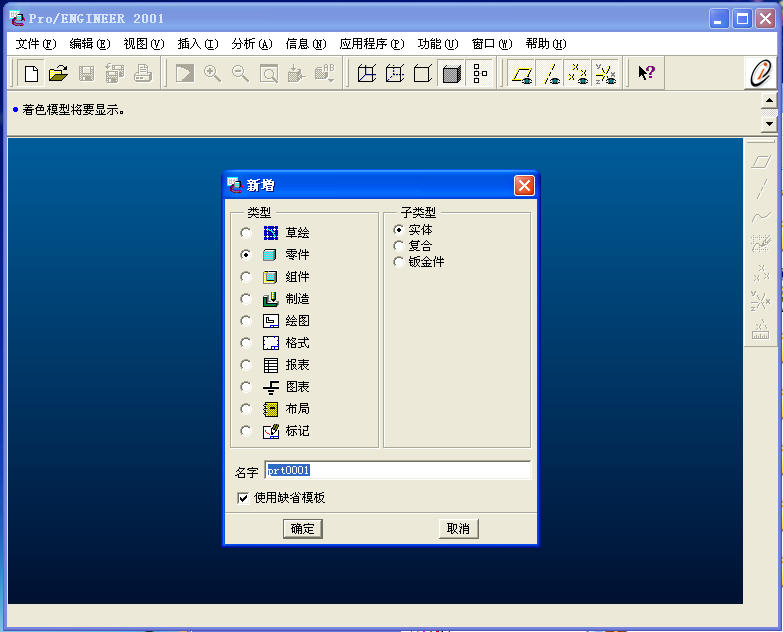The height and width of the screenshot is (632, 783).
Task: Select the Zoom Out magnifier icon
Action: tap(240, 74)
